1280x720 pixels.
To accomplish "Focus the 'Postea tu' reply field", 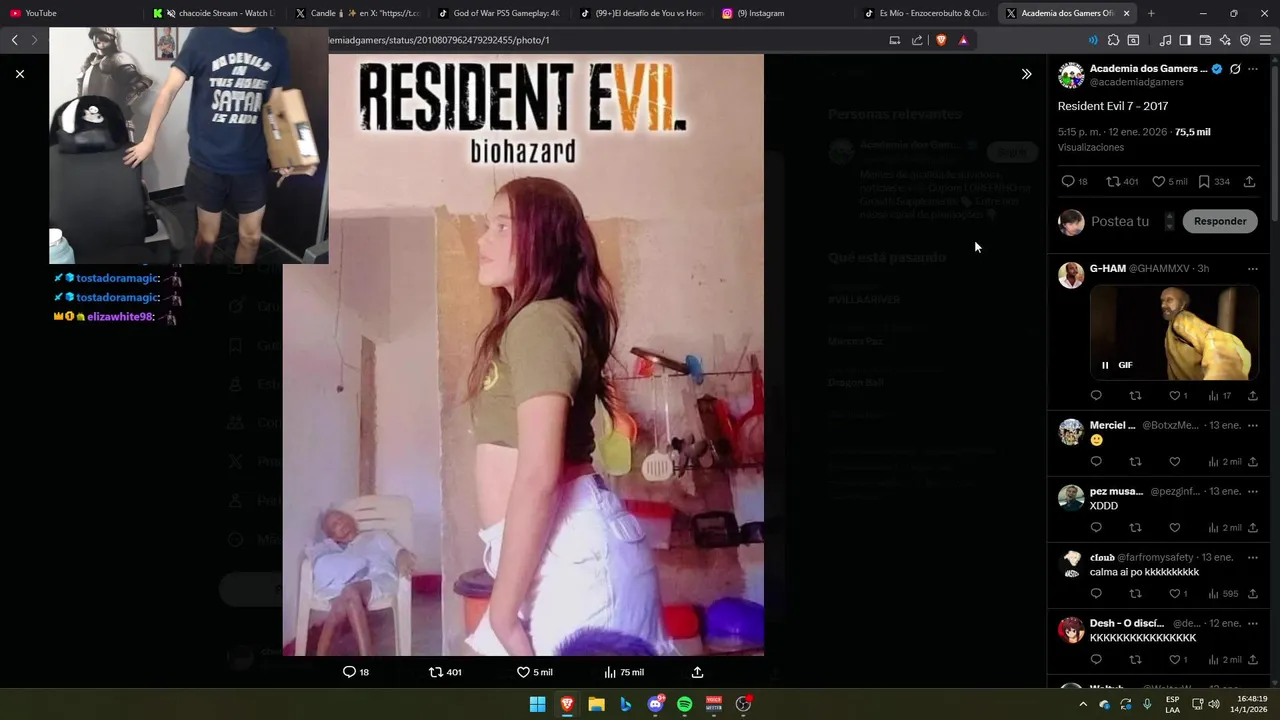I will point(1120,221).
